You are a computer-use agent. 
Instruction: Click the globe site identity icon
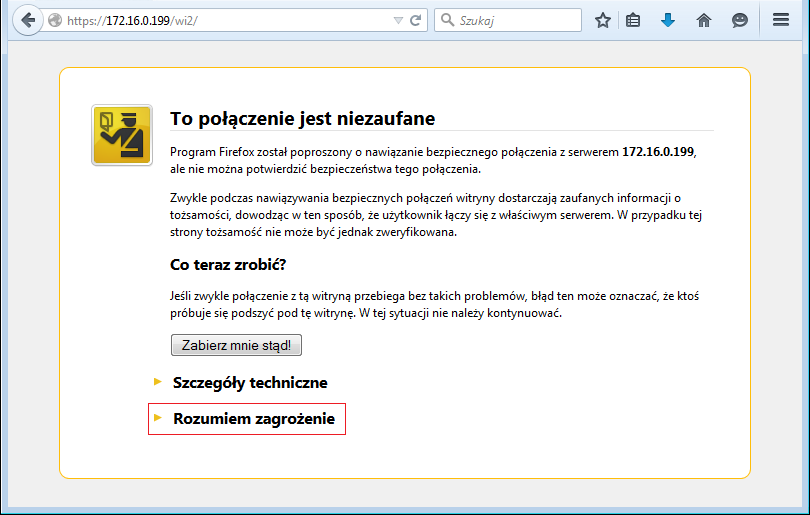[55, 21]
